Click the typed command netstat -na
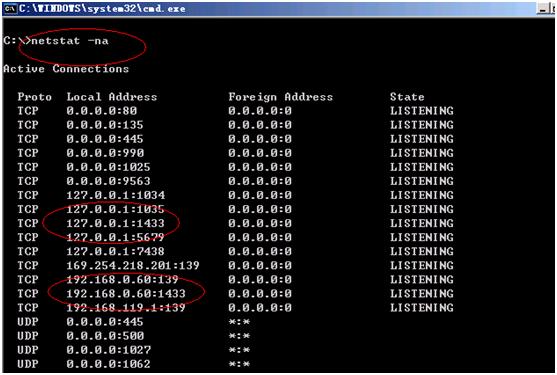The image size is (557, 375). (x=70, y=41)
